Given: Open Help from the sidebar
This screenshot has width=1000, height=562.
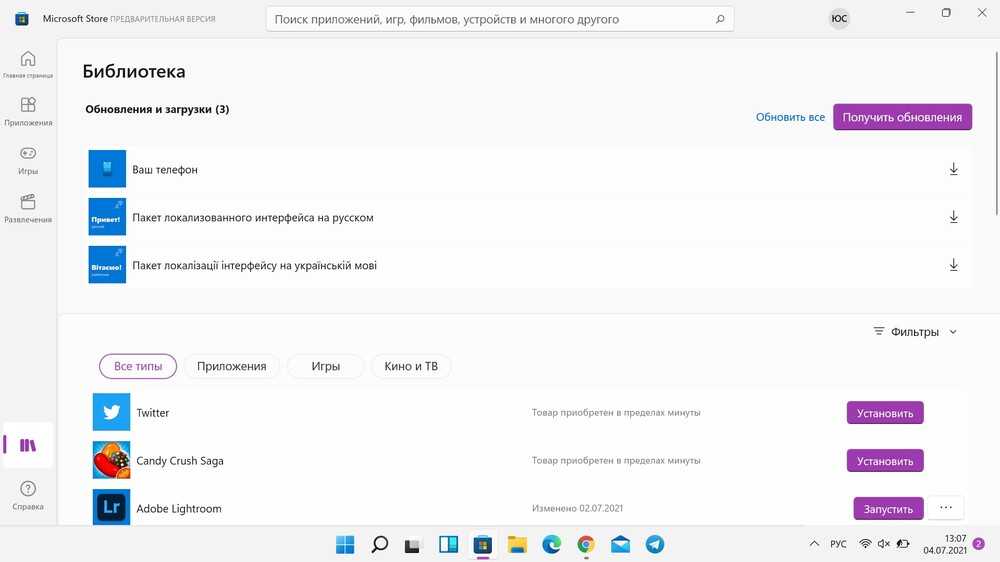Looking at the screenshot, I should (28, 490).
